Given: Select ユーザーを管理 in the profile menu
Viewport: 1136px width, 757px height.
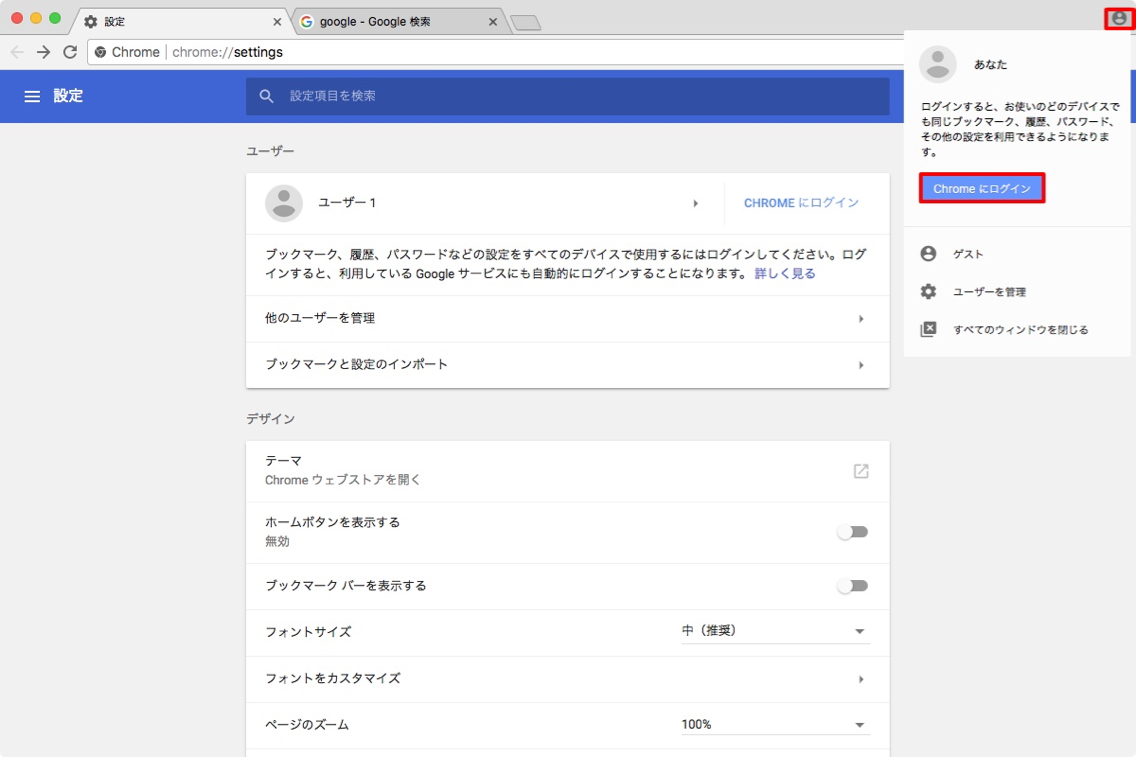Looking at the screenshot, I should pyautogui.click(x=1017, y=291).
